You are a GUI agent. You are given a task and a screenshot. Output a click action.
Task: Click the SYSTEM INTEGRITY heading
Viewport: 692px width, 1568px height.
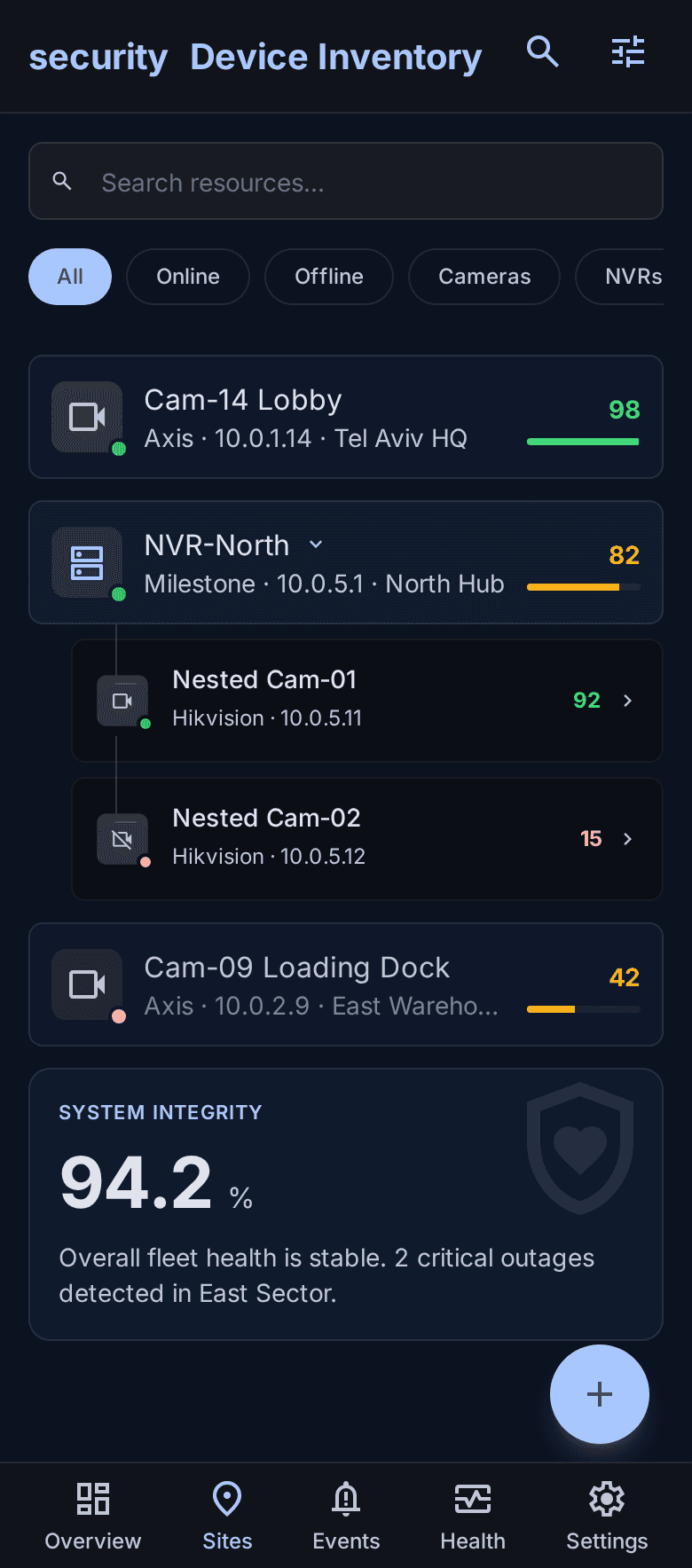click(x=161, y=1112)
